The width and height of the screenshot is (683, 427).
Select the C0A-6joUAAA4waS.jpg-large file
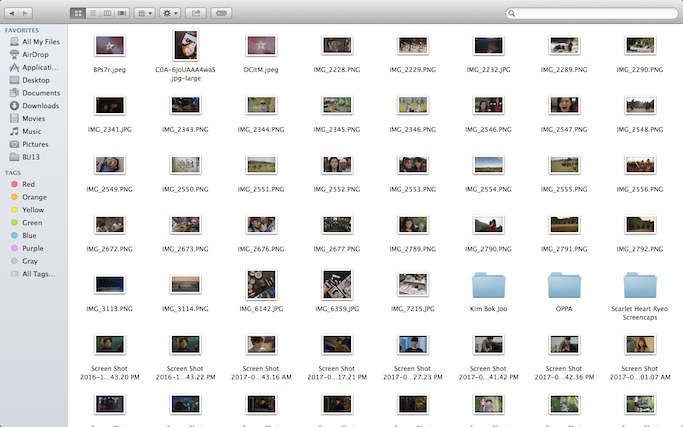[186, 45]
